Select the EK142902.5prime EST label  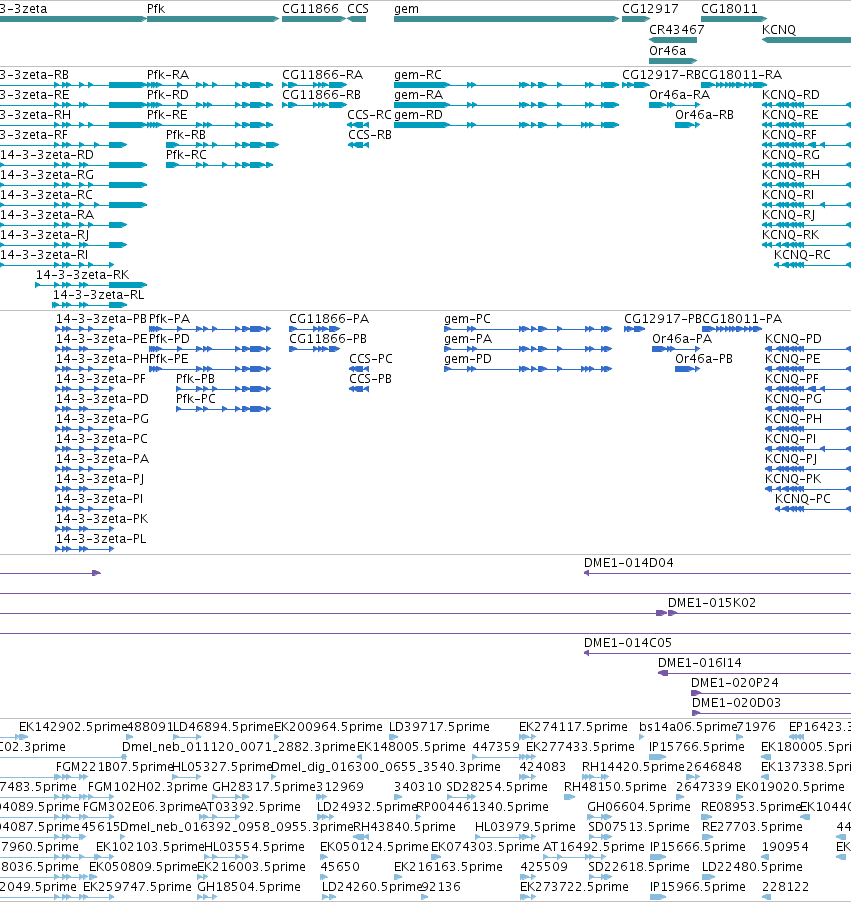[x=72, y=727]
